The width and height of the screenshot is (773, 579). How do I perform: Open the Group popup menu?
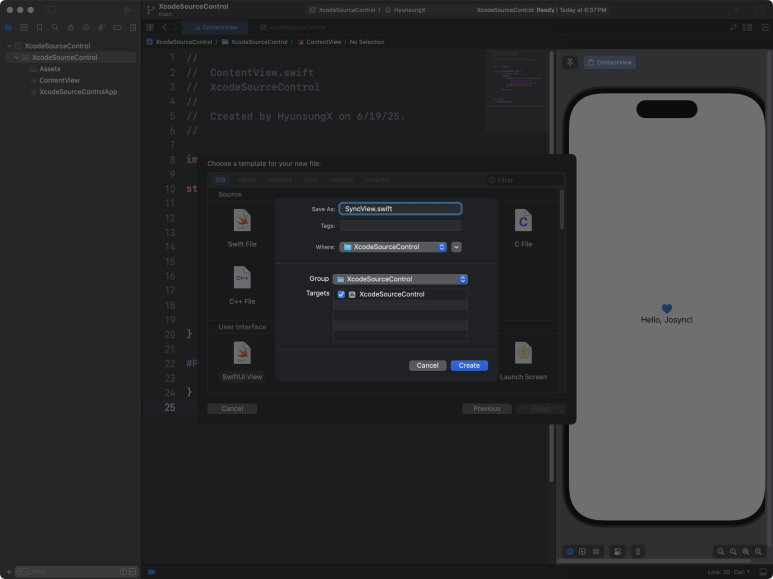(400, 279)
